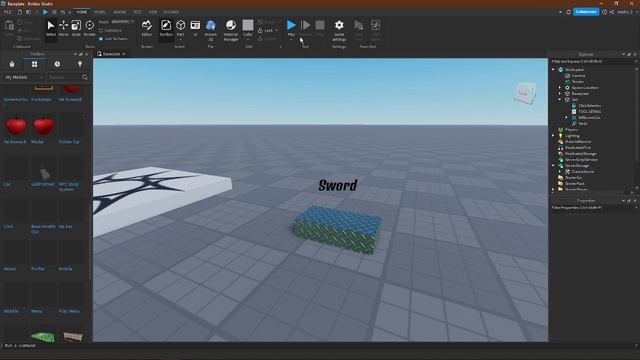Click the quick-access Play icon
640x360 pixels.
(45, 12)
